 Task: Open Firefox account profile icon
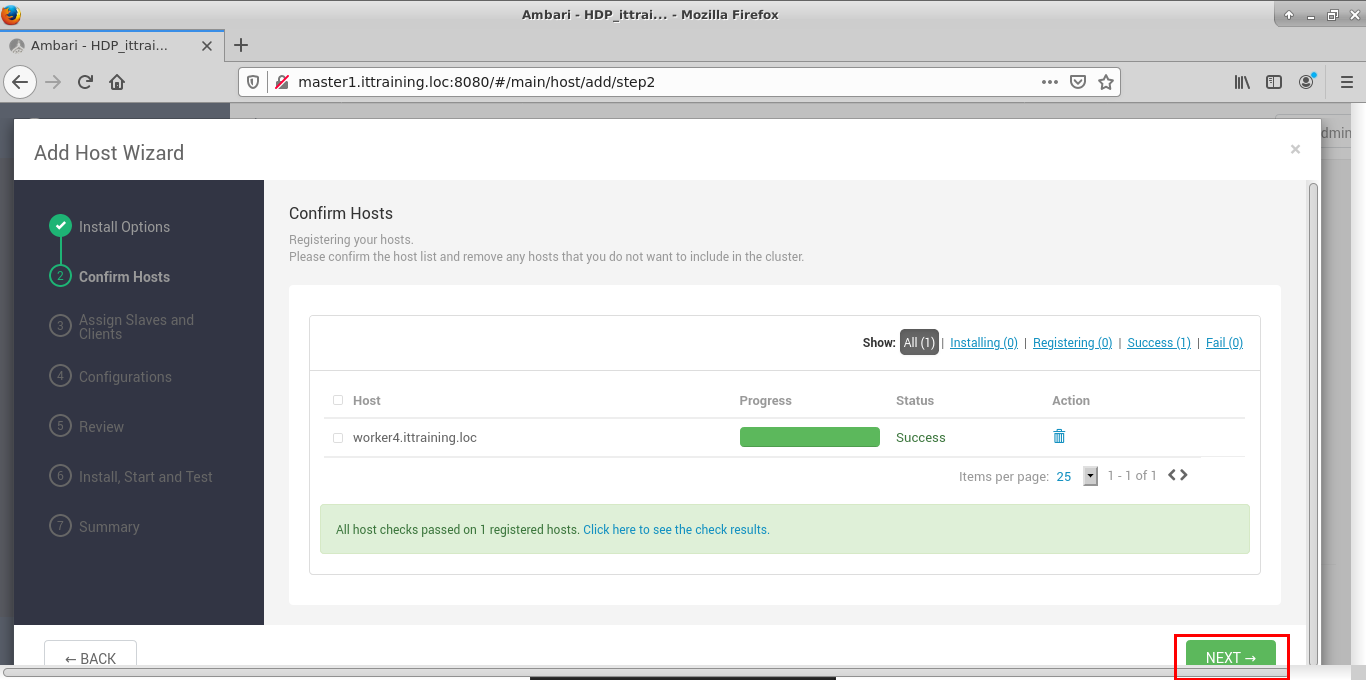coord(1306,82)
